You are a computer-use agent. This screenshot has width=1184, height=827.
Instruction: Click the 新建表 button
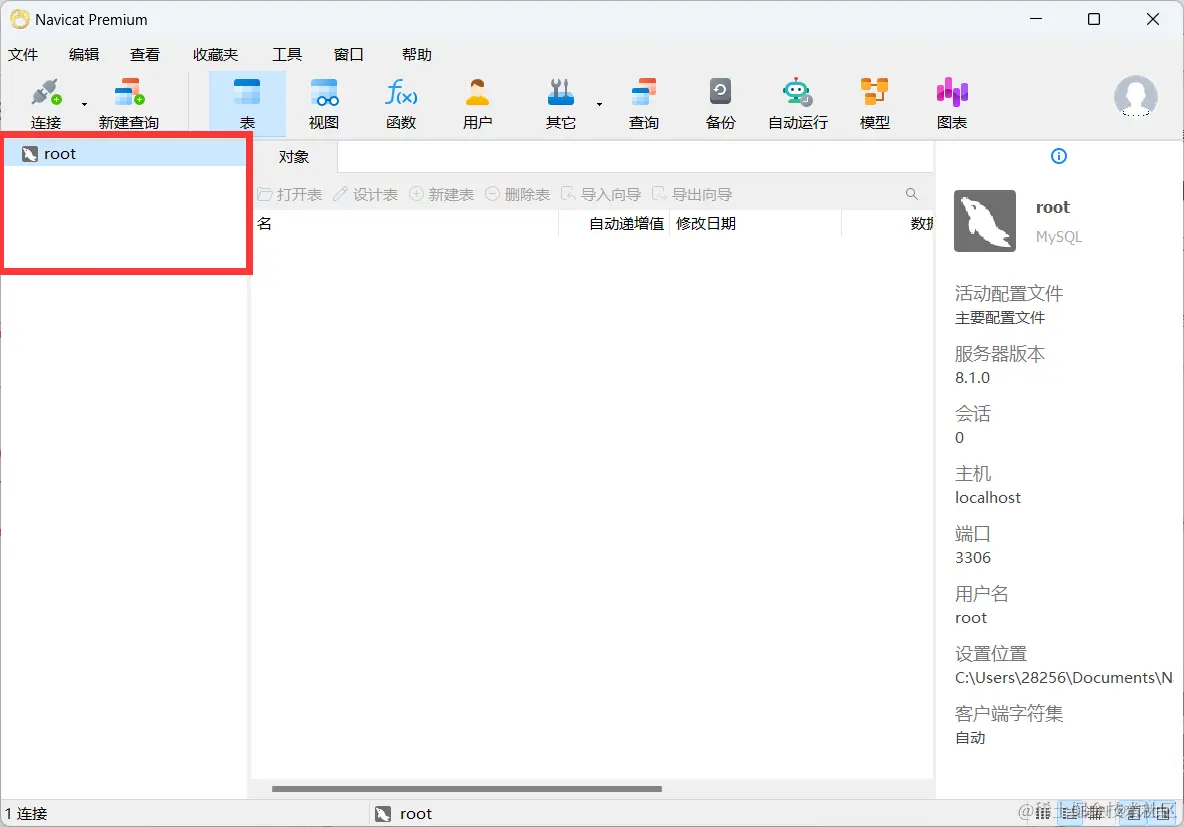click(x=442, y=194)
